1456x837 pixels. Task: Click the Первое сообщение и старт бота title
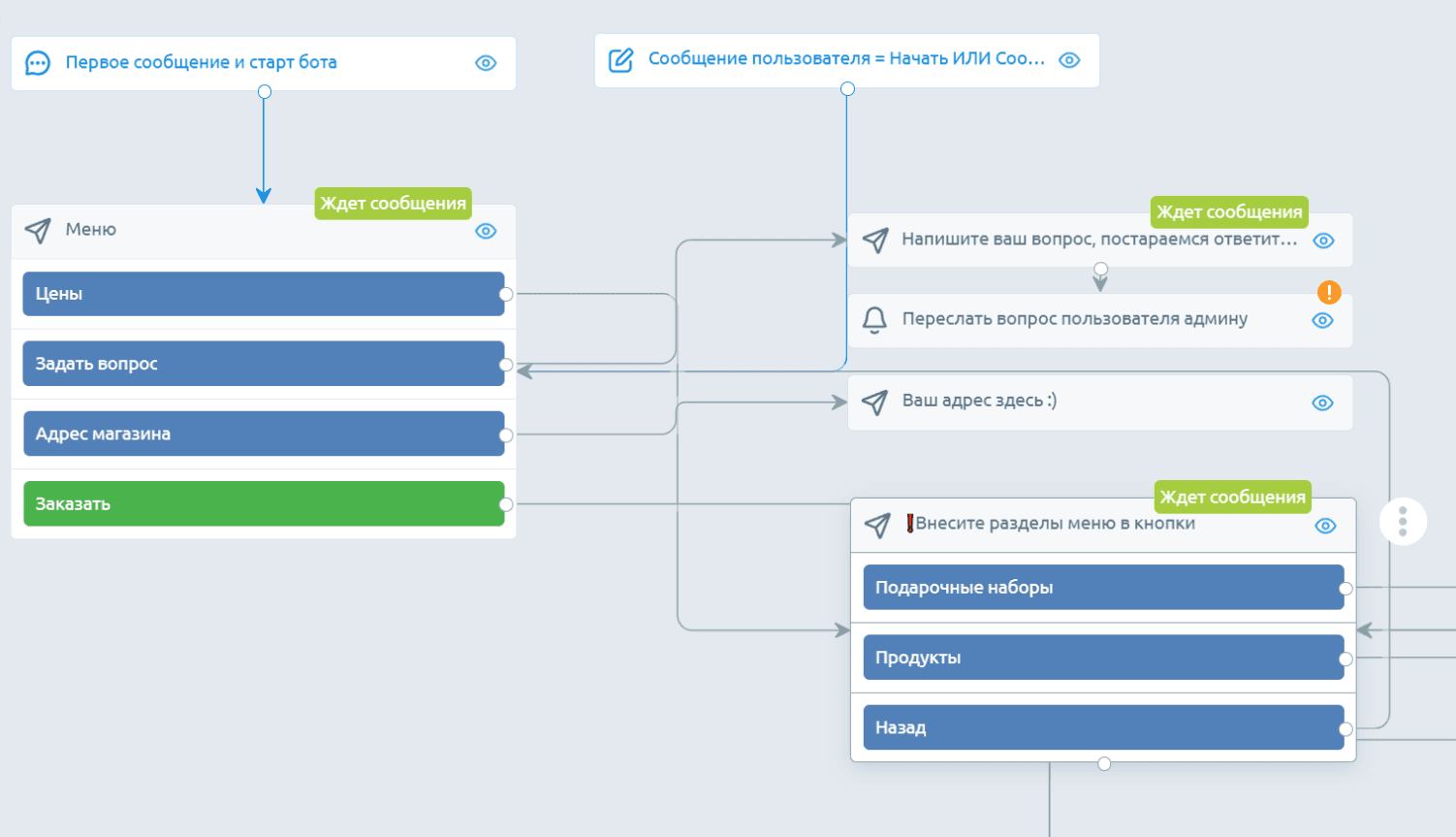click(x=202, y=62)
